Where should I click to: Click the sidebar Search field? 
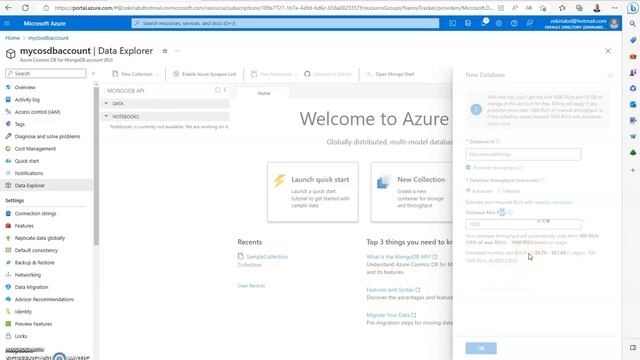click(46, 73)
